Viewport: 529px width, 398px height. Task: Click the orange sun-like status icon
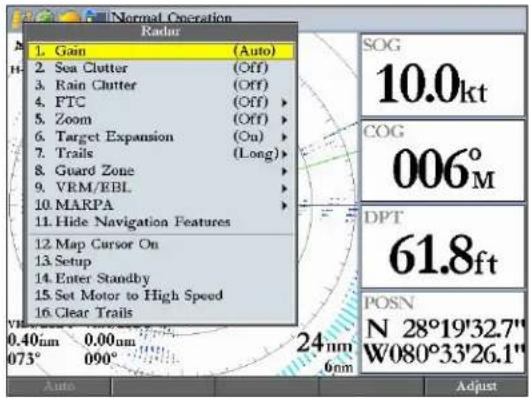point(68,17)
